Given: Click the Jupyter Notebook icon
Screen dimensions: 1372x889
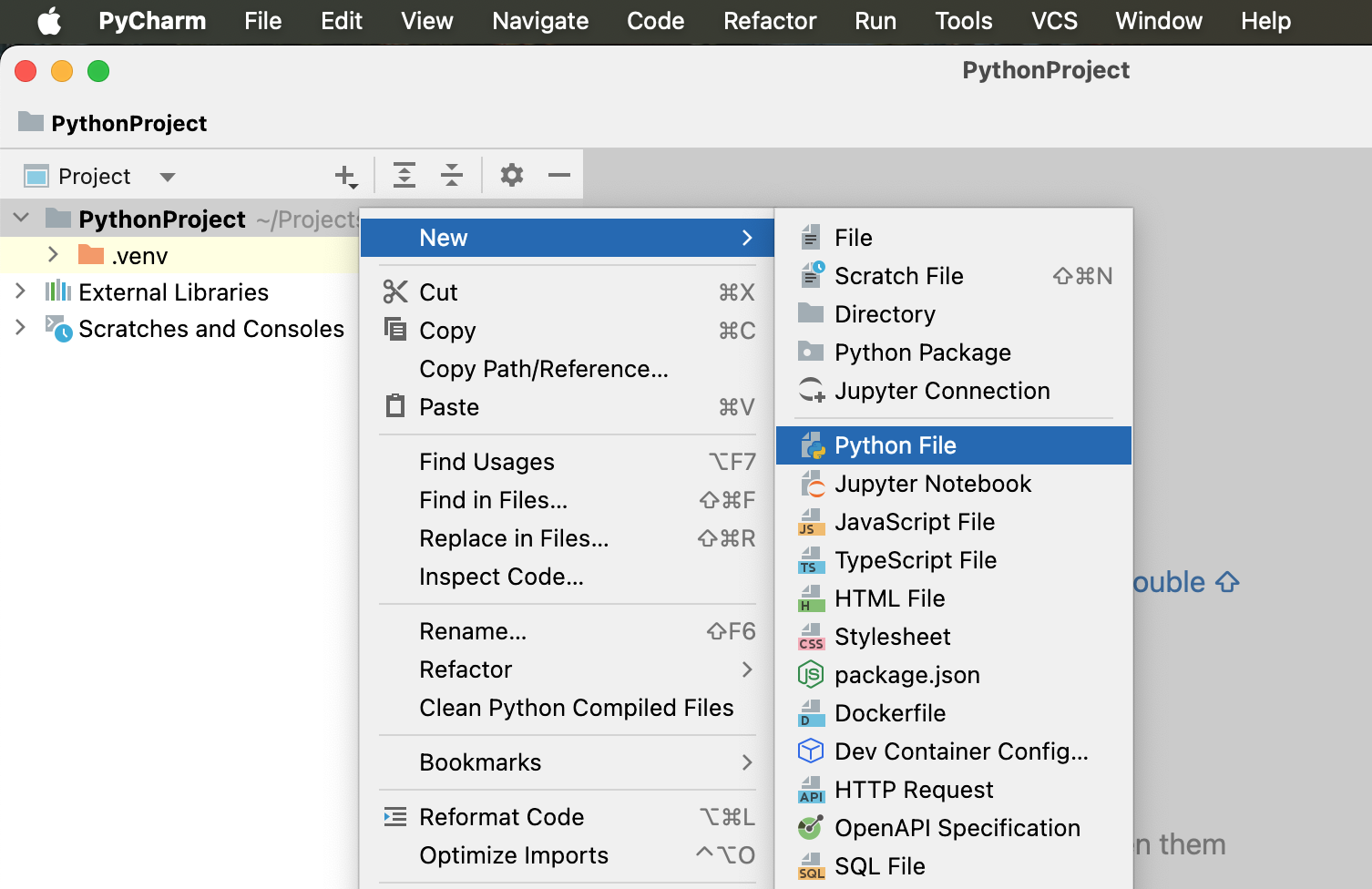Looking at the screenshot, I should pos(813,484).
